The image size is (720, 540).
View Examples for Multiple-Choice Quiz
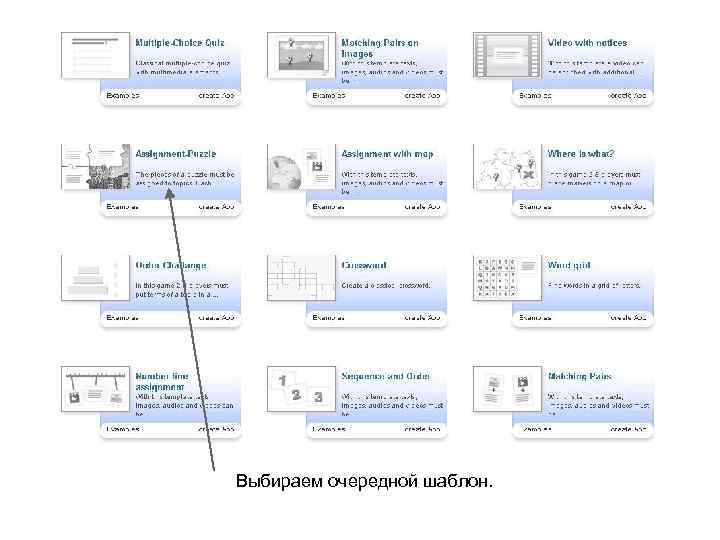point(122,96)
